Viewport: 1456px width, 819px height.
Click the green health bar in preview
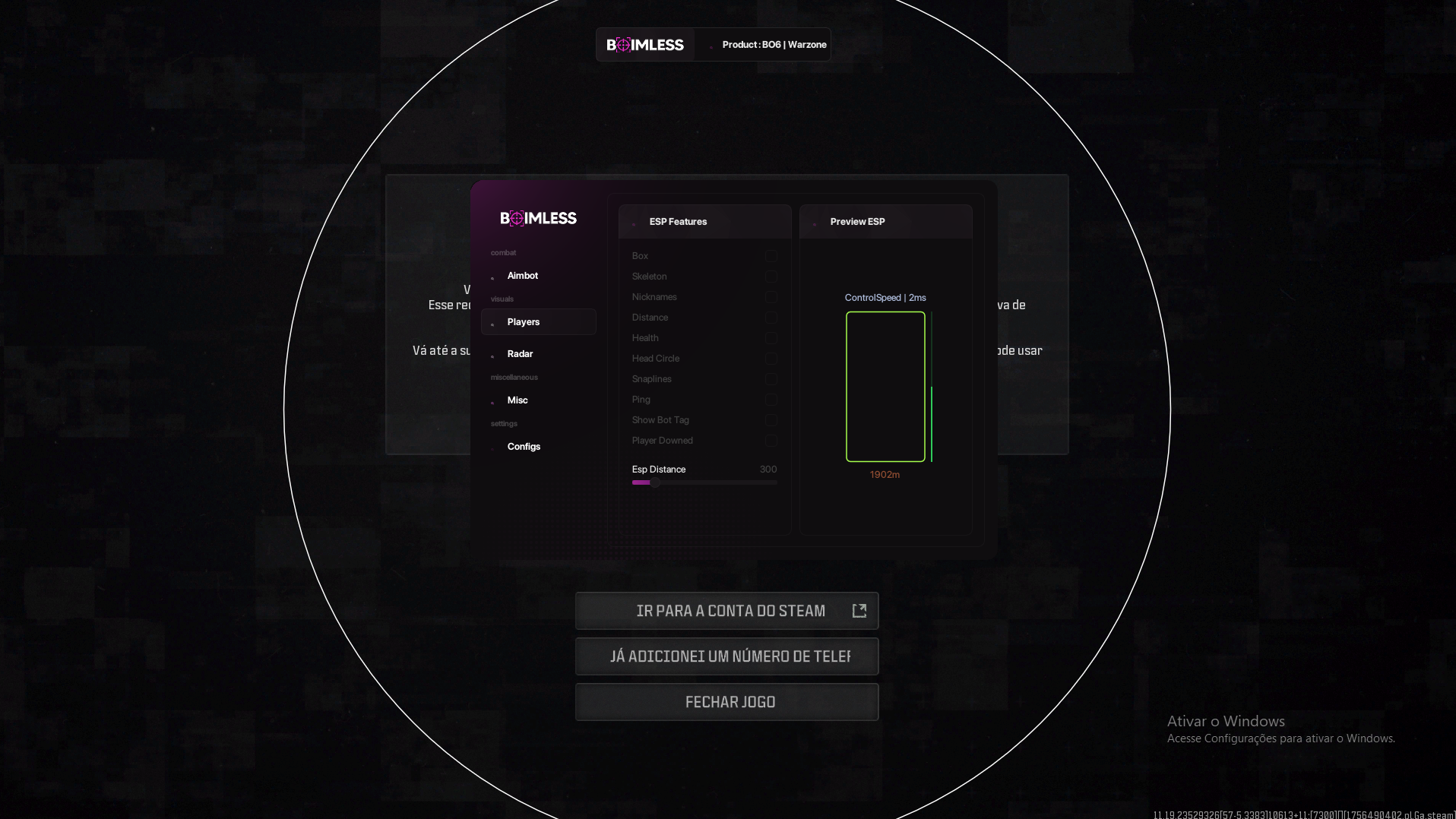tap(932, 387)
